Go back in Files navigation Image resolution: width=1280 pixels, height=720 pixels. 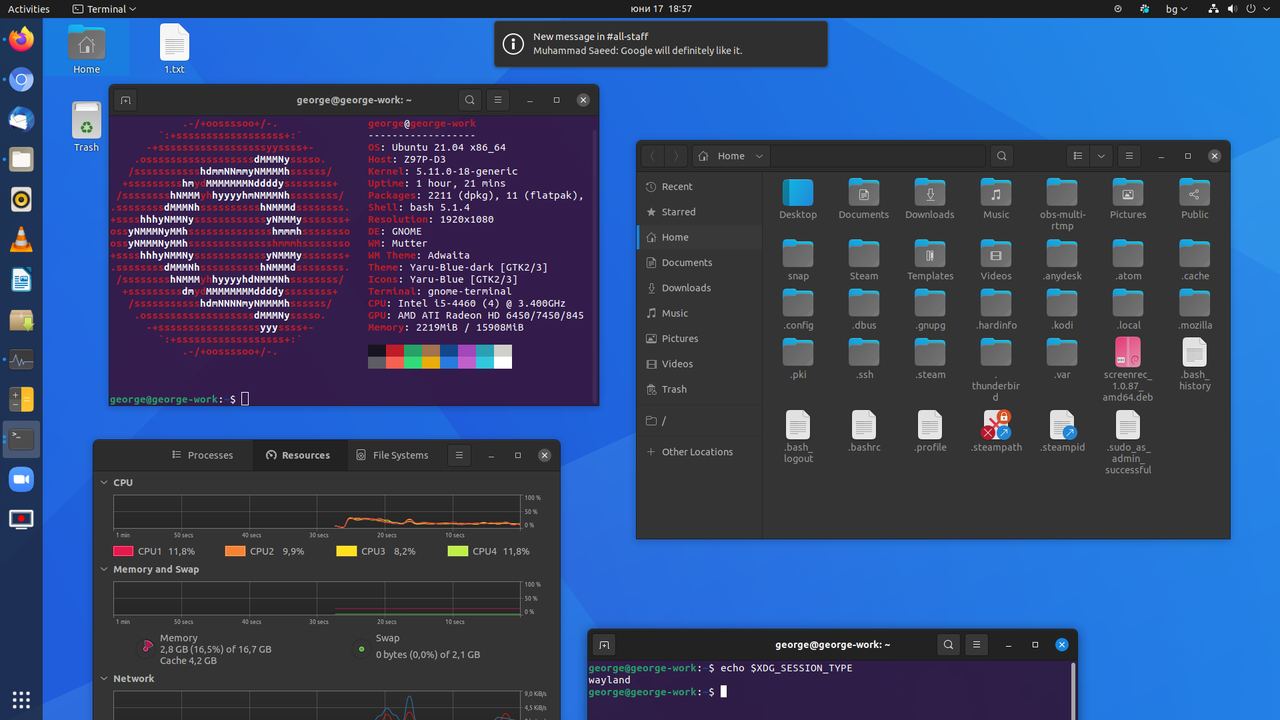[652, 156]
